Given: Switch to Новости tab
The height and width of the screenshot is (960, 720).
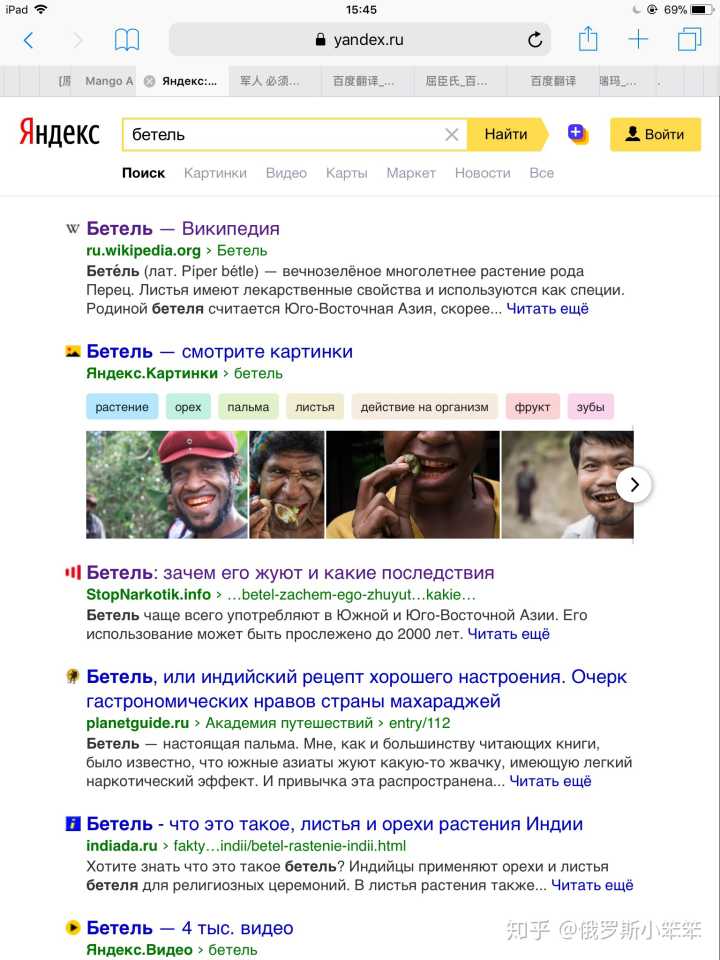Looking at the screenshot, I should coord(482,173).
